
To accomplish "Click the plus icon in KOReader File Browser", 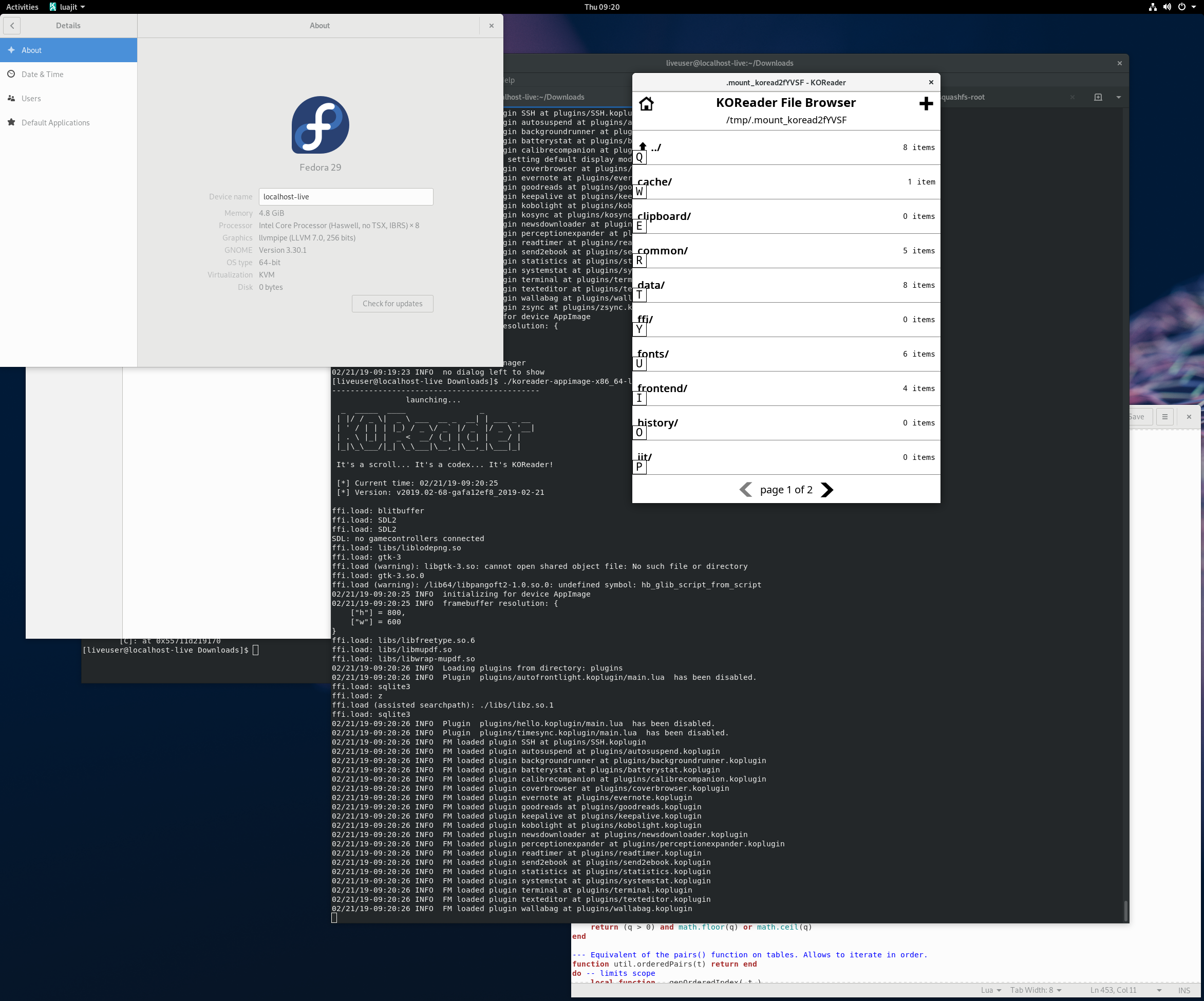I will 926,104.
